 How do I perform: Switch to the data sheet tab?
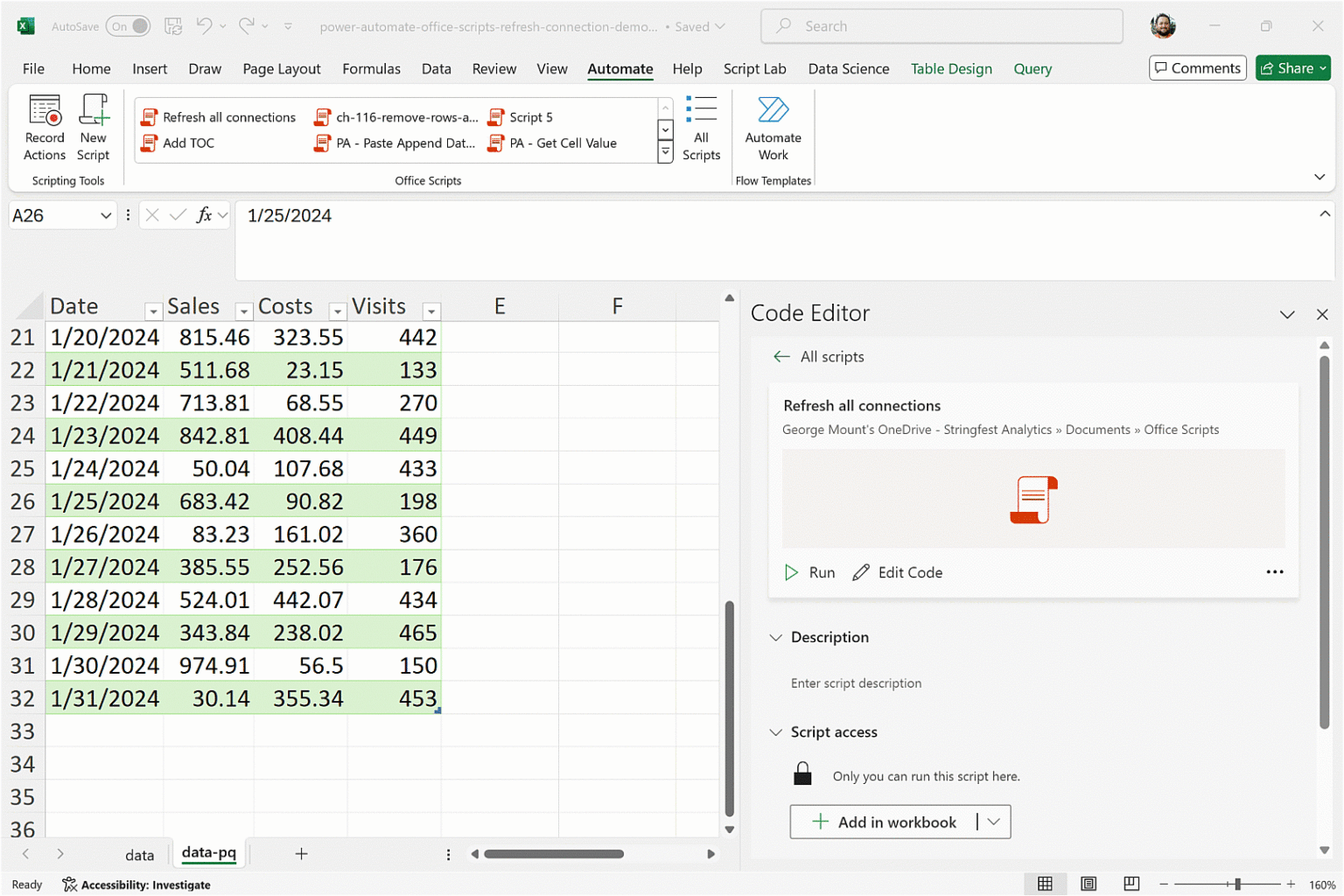point(139,855)
